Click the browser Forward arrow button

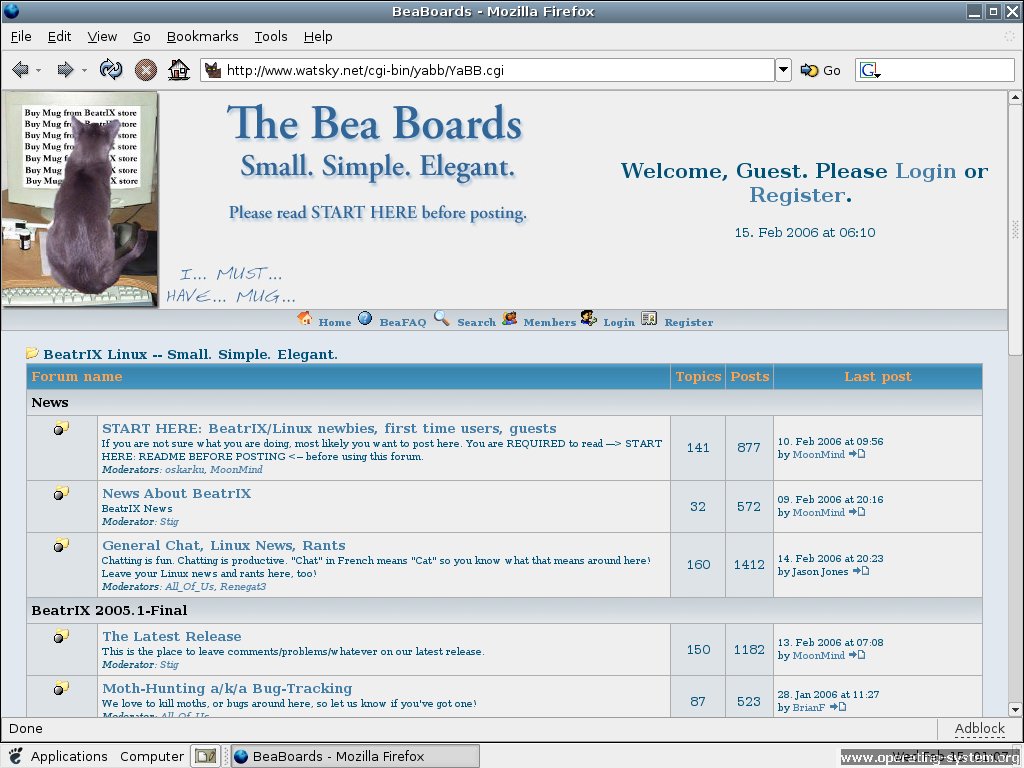(x=65, y=69)
